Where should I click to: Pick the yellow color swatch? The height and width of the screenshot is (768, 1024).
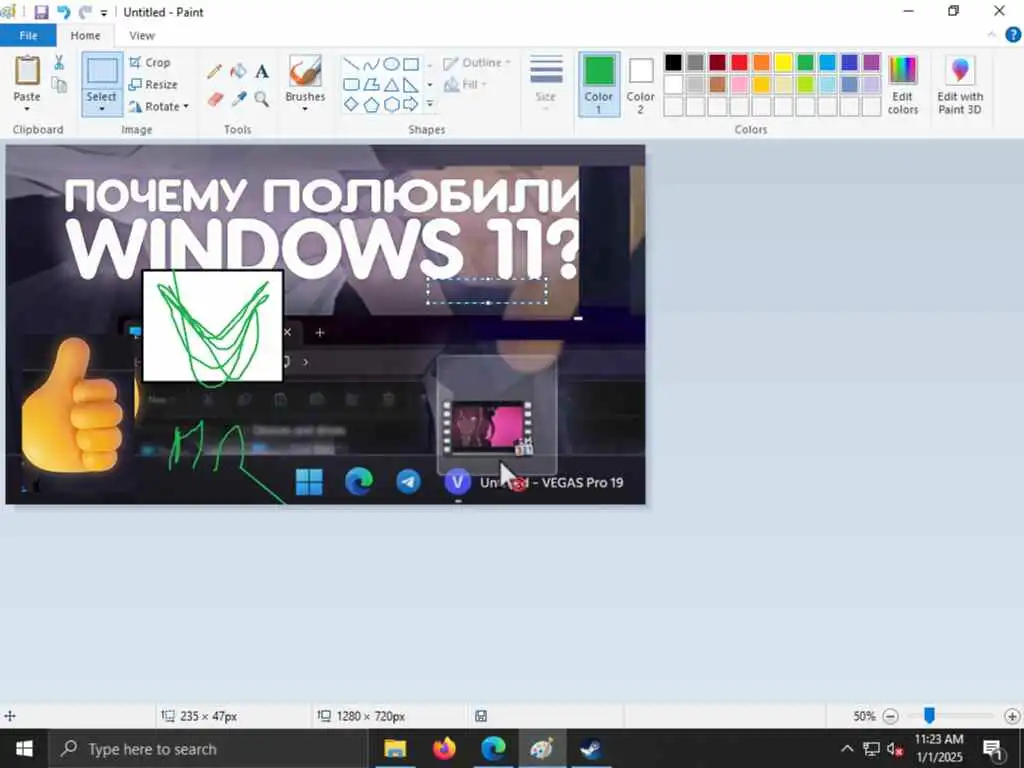coord(783,63)
